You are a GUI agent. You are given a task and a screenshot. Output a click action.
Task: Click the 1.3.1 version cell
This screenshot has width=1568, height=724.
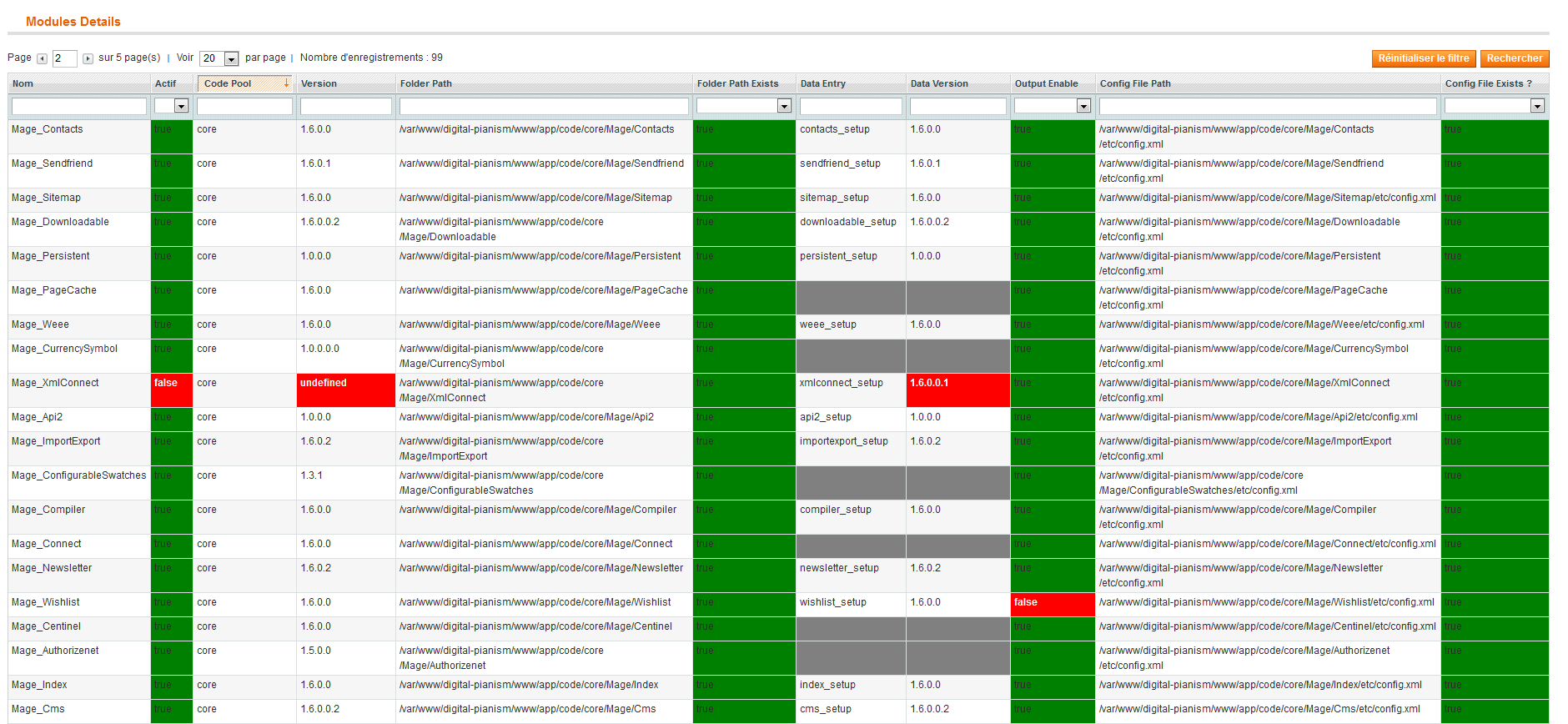click(x=346, y=483)
